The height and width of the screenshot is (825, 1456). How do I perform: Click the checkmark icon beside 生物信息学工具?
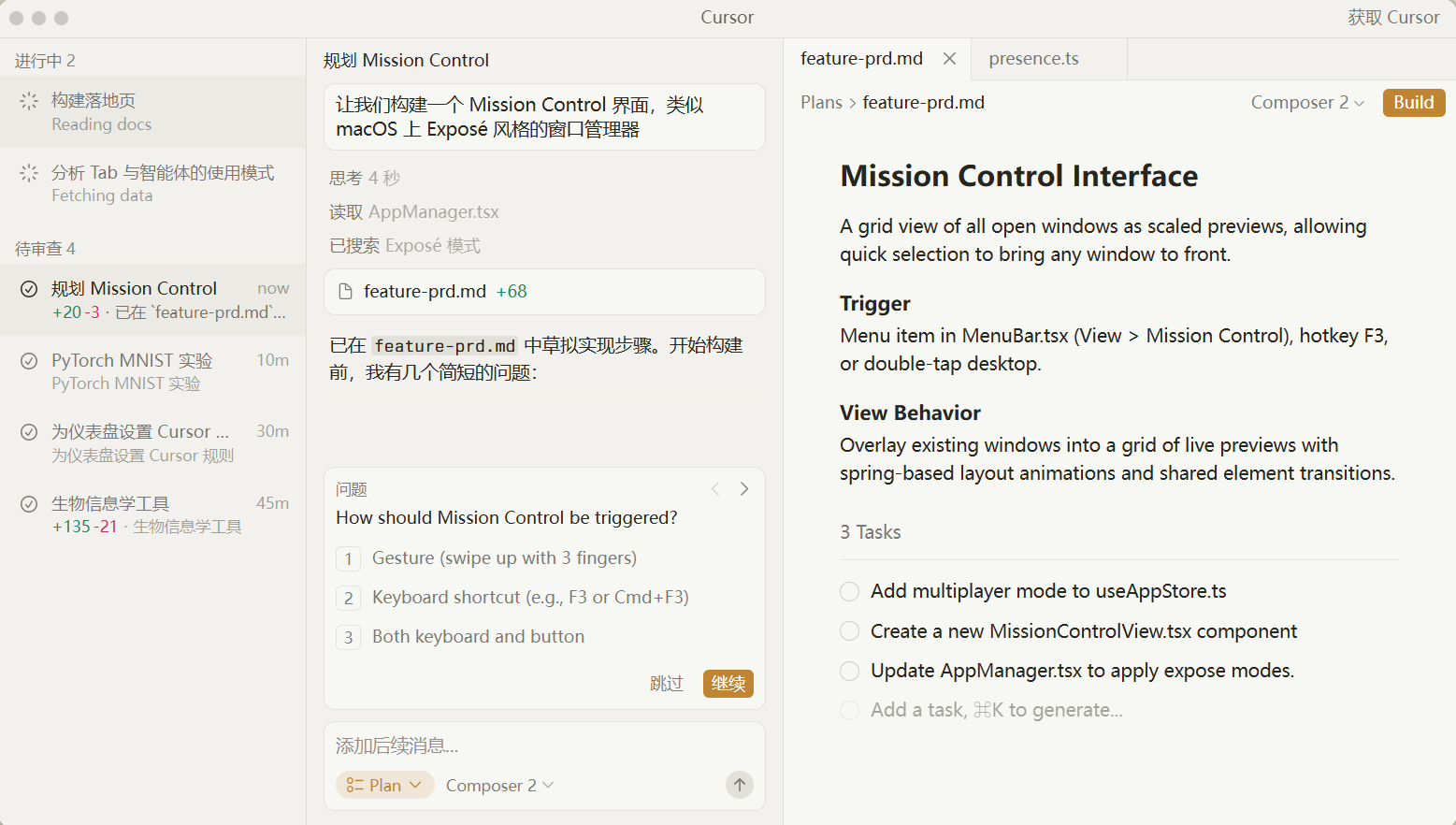pyautogui.click(x=29, y=504)
